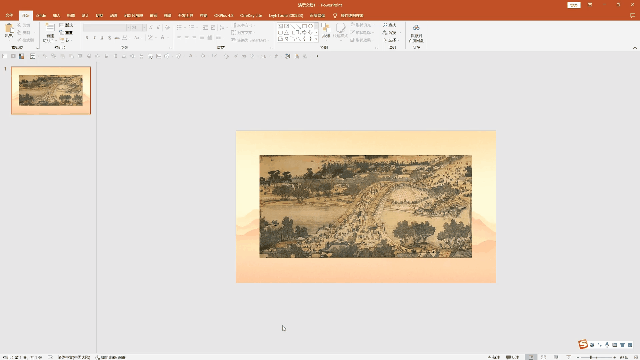The height and width of the screenshot is (360, 640).
Task: Open the font size dropdown arrow
Action: click(x=144, y=28)
